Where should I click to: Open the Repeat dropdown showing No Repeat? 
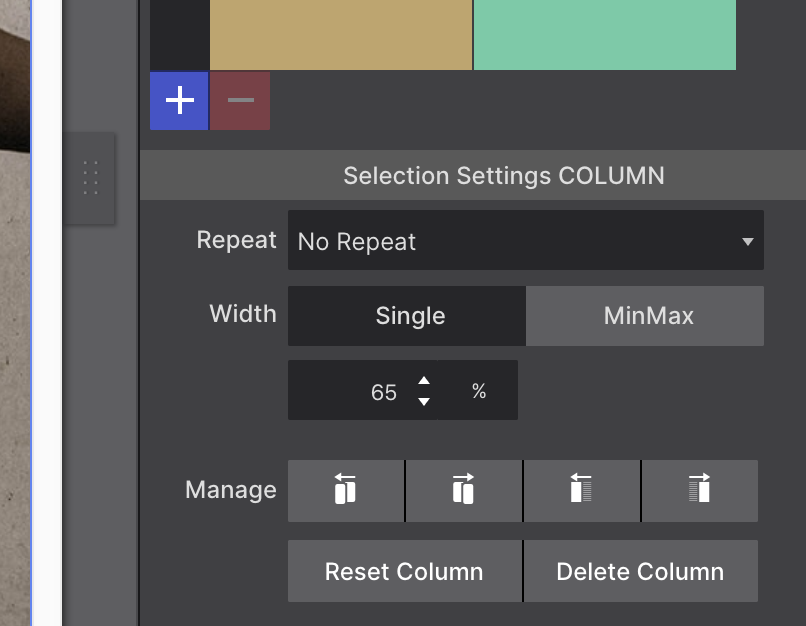[x=525, y=240]
